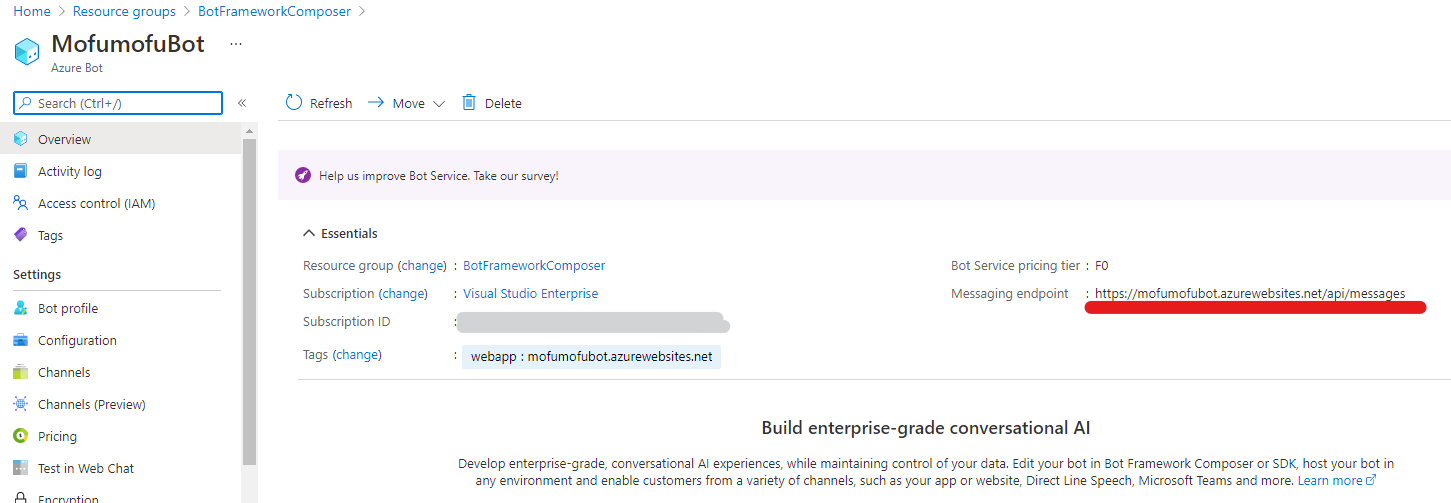Click the Subscription ID label
The image size is (1451, 503).
coord(347,321)
